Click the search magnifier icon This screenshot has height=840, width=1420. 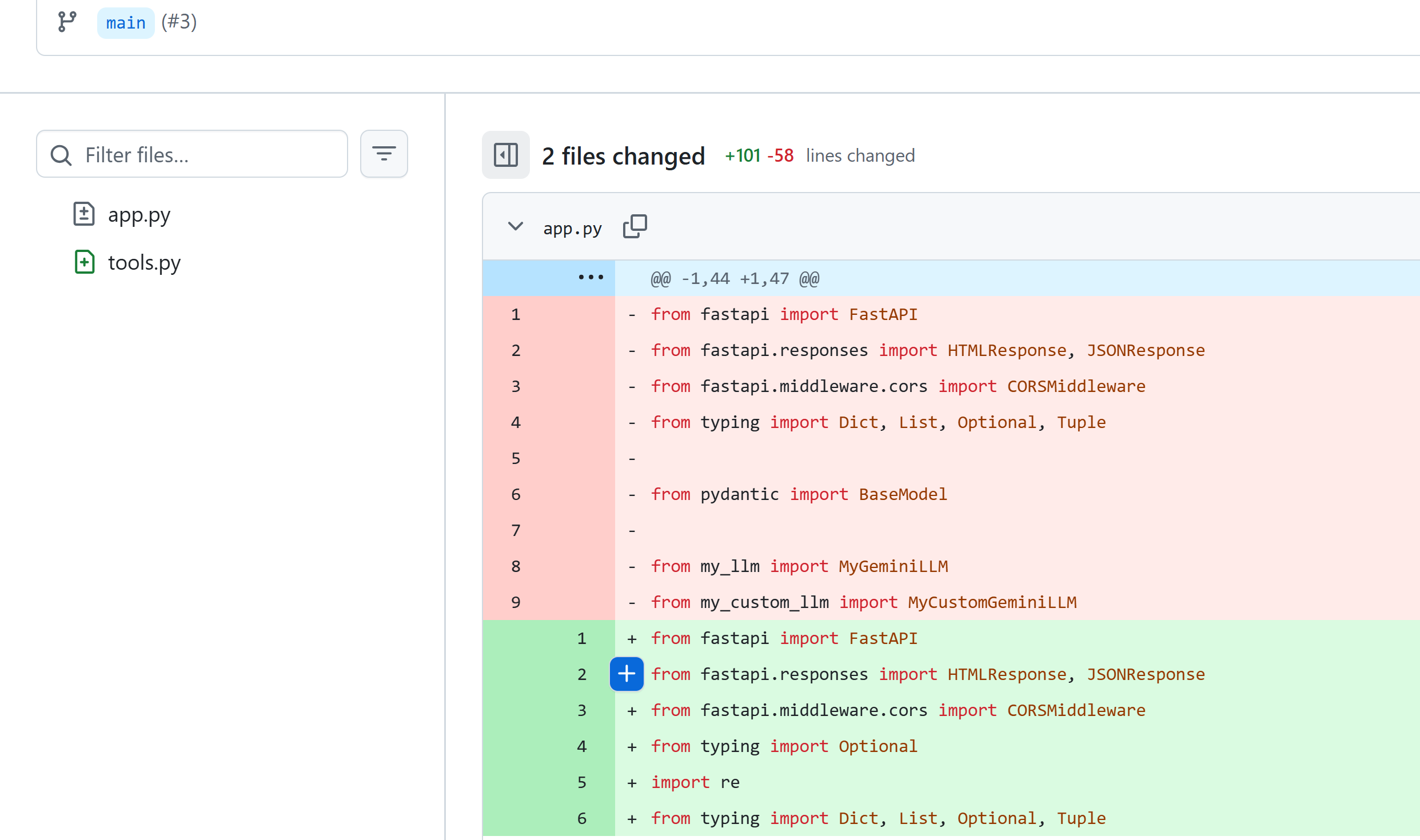pyautogui.click(x=61, y=155)
